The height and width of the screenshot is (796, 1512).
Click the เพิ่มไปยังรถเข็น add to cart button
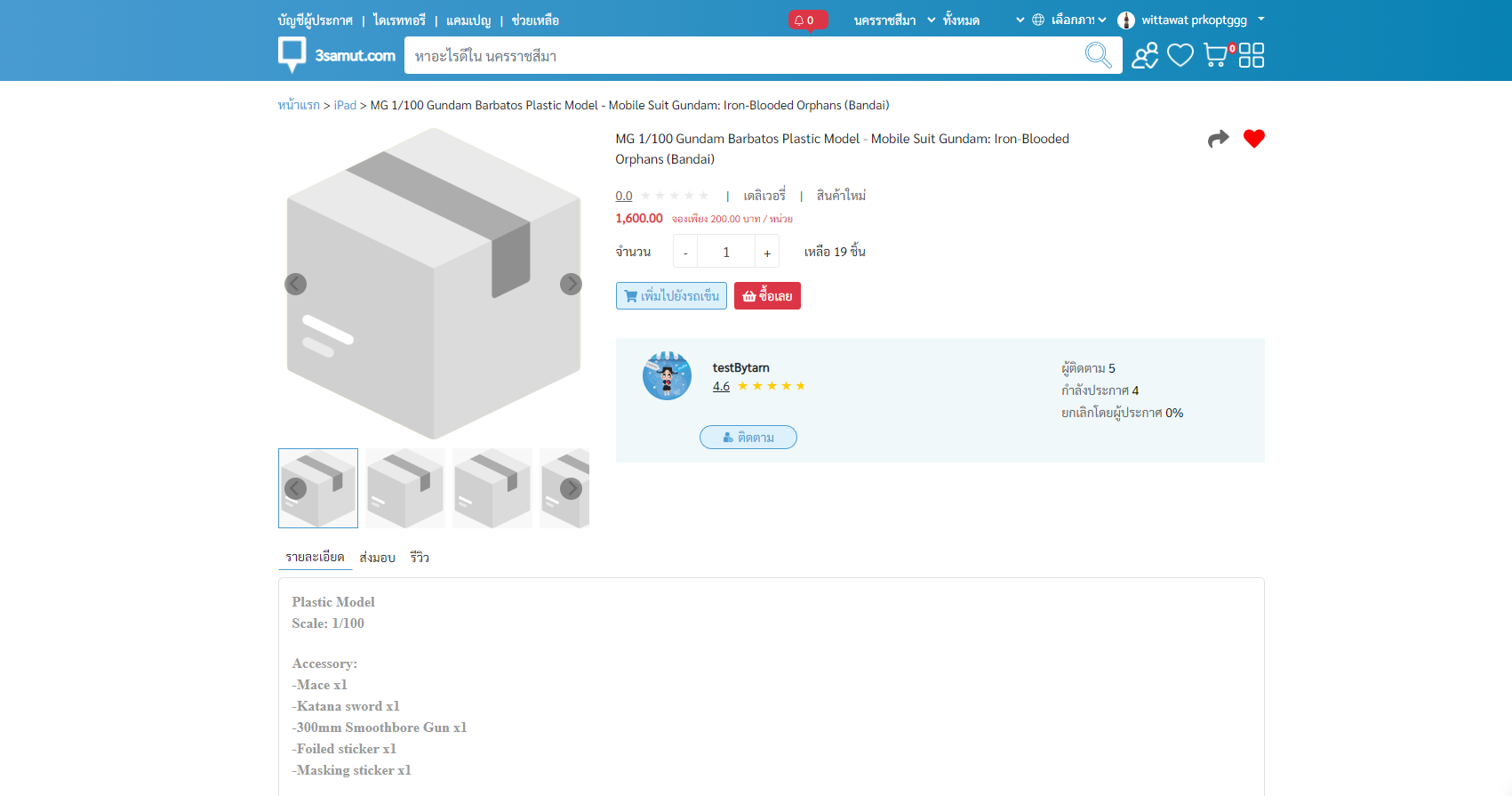click(671, 296)
